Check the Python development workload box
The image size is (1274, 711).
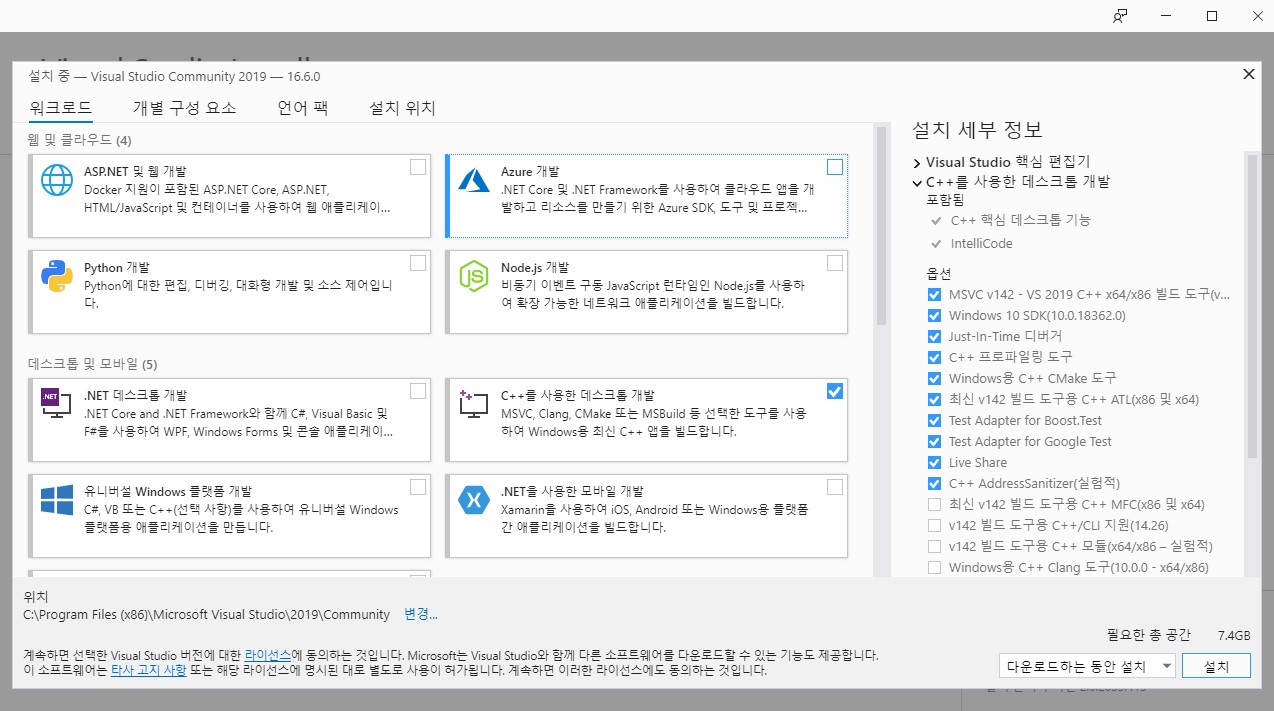(418, 263)
